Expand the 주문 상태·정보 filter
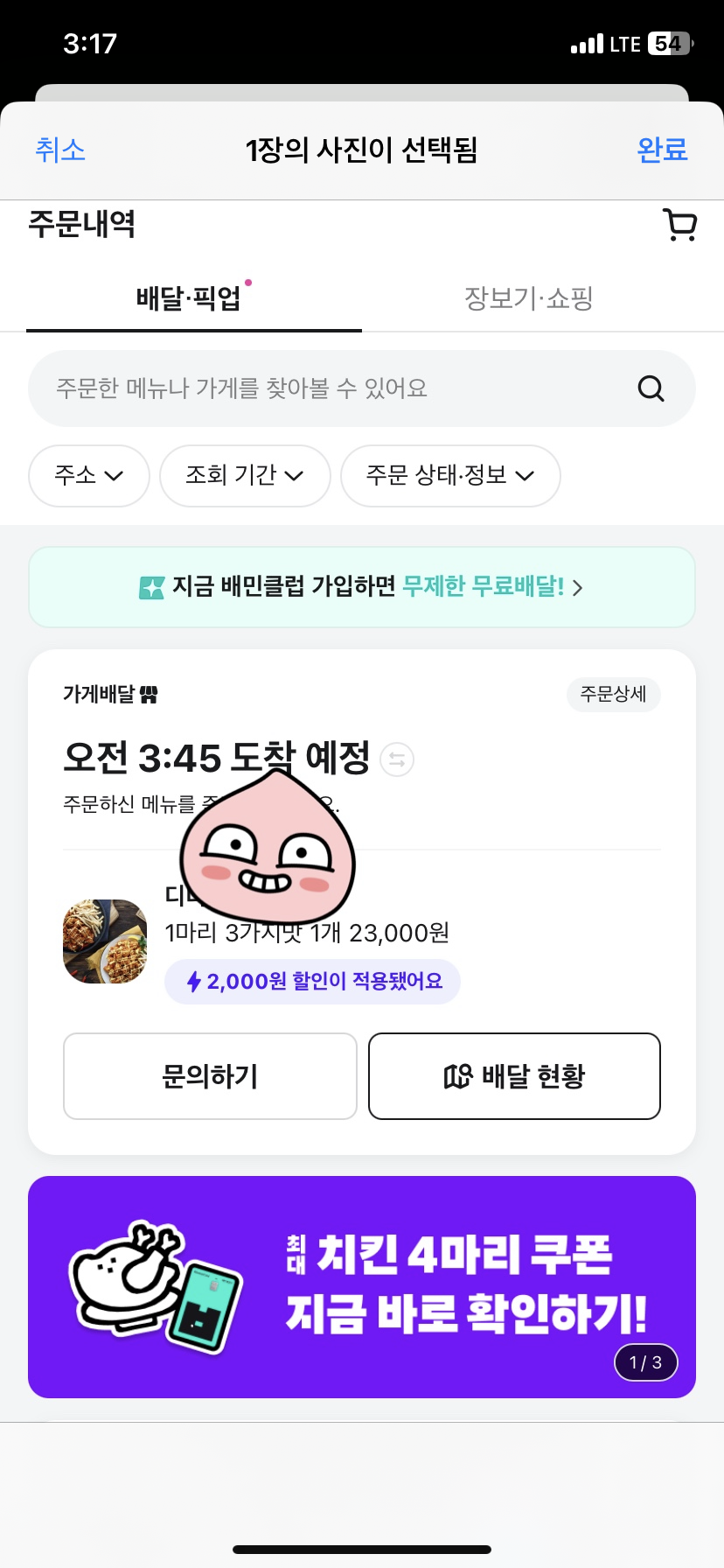This screenshot has height=1568, width=724. [x=449, y=476]
